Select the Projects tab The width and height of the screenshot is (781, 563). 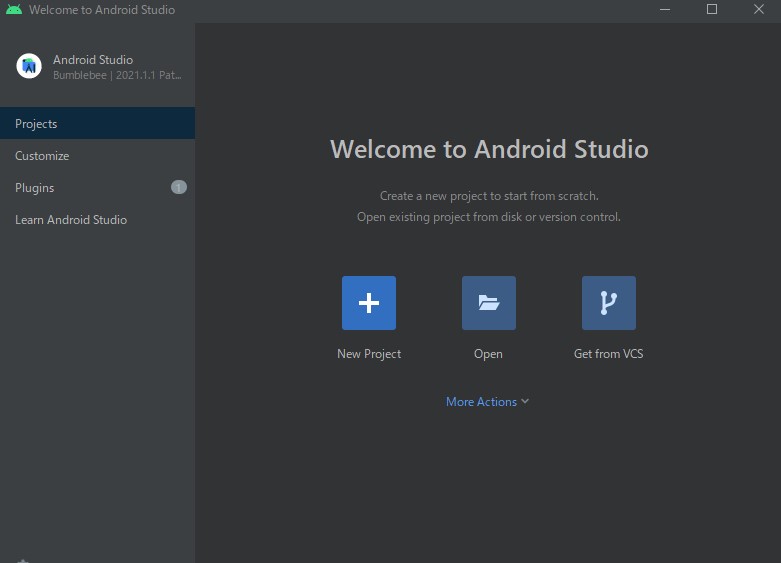98,123
